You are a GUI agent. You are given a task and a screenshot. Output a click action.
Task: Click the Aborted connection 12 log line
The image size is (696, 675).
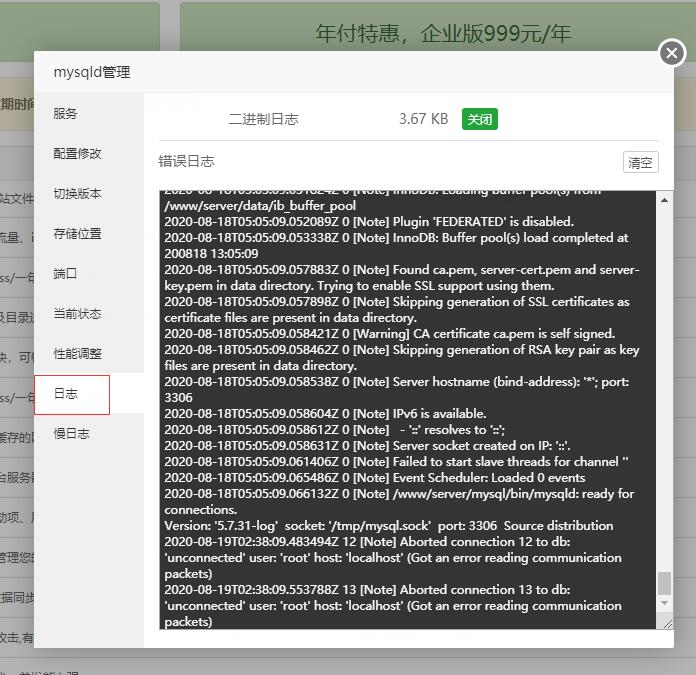pyautogui.click(x=392, y=557)
